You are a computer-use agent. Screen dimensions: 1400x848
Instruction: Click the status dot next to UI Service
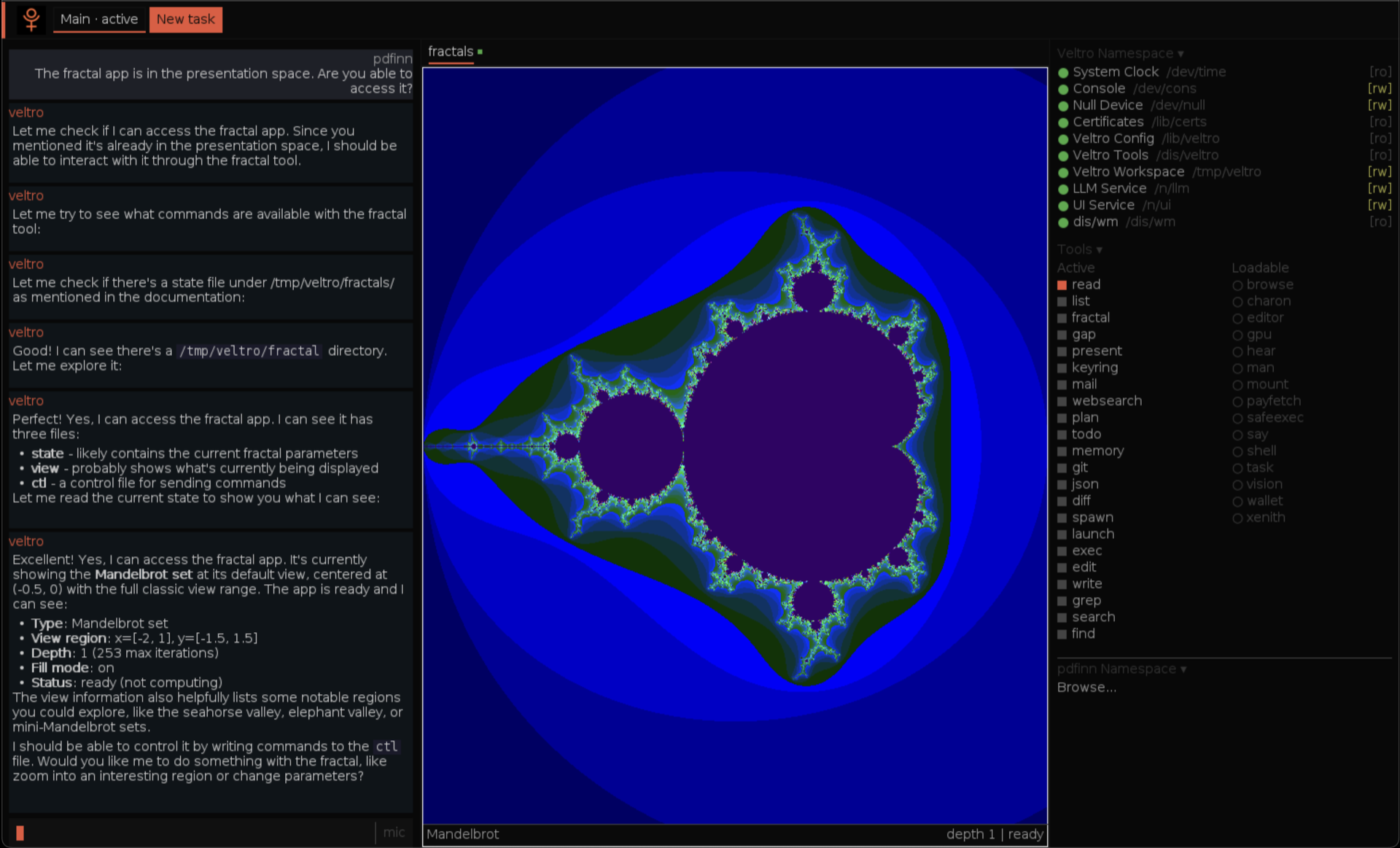1062,205
